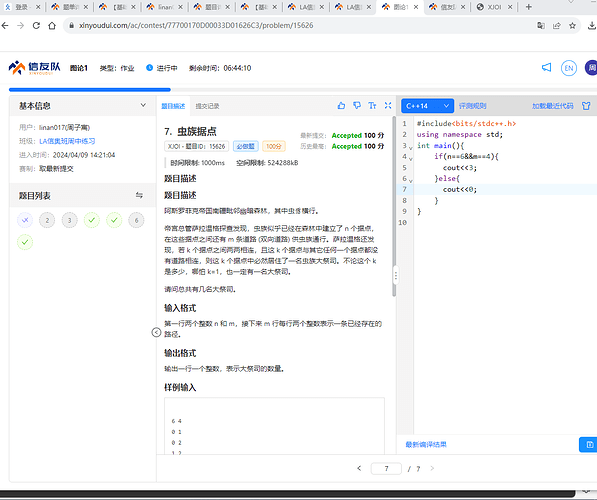Image resolution: width=597 pixels, height=500 pixels.
Task: Toggle fullscreen for problem description panel
Action: point(388,105)
